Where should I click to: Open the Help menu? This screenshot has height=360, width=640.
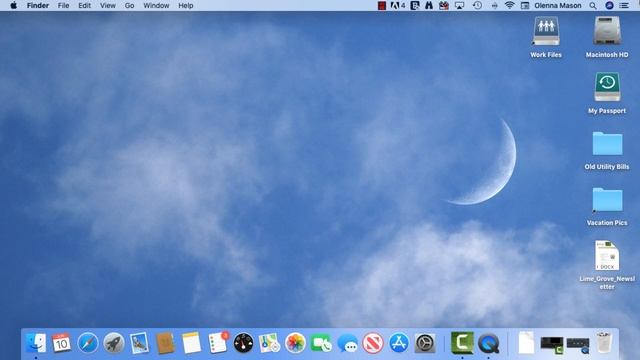click(x=186, y=6)
